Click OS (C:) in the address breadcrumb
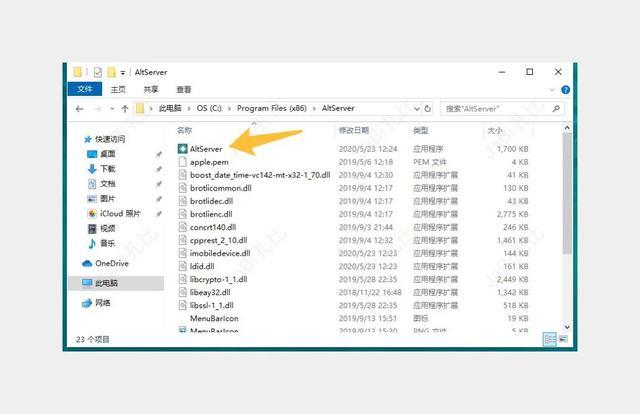Viewport: 640px width, 414px height. tap(209, 108)
